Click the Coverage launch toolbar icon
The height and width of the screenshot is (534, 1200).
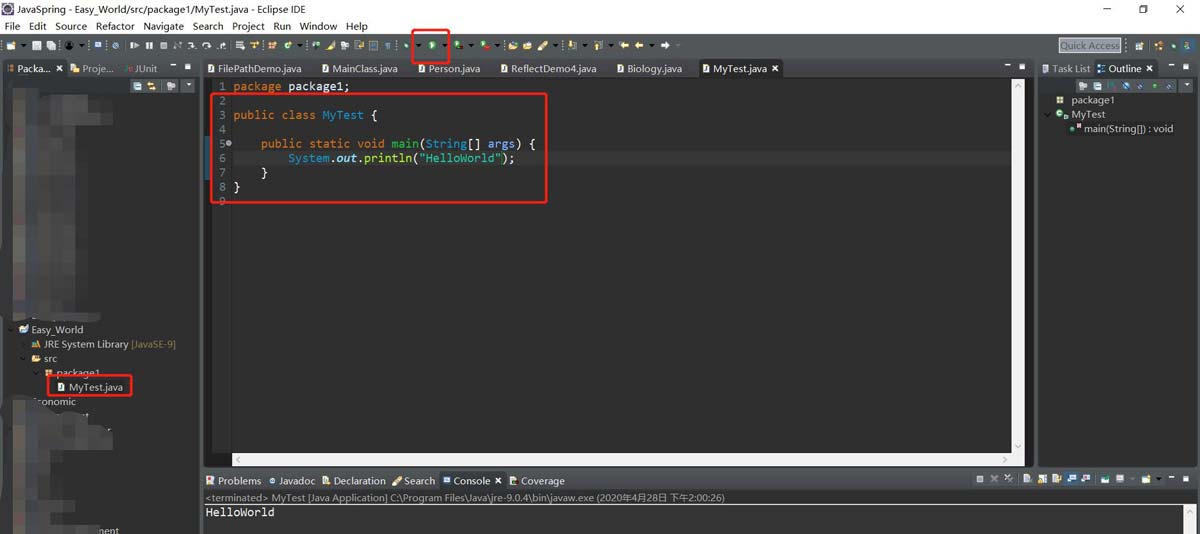(457, 45)
